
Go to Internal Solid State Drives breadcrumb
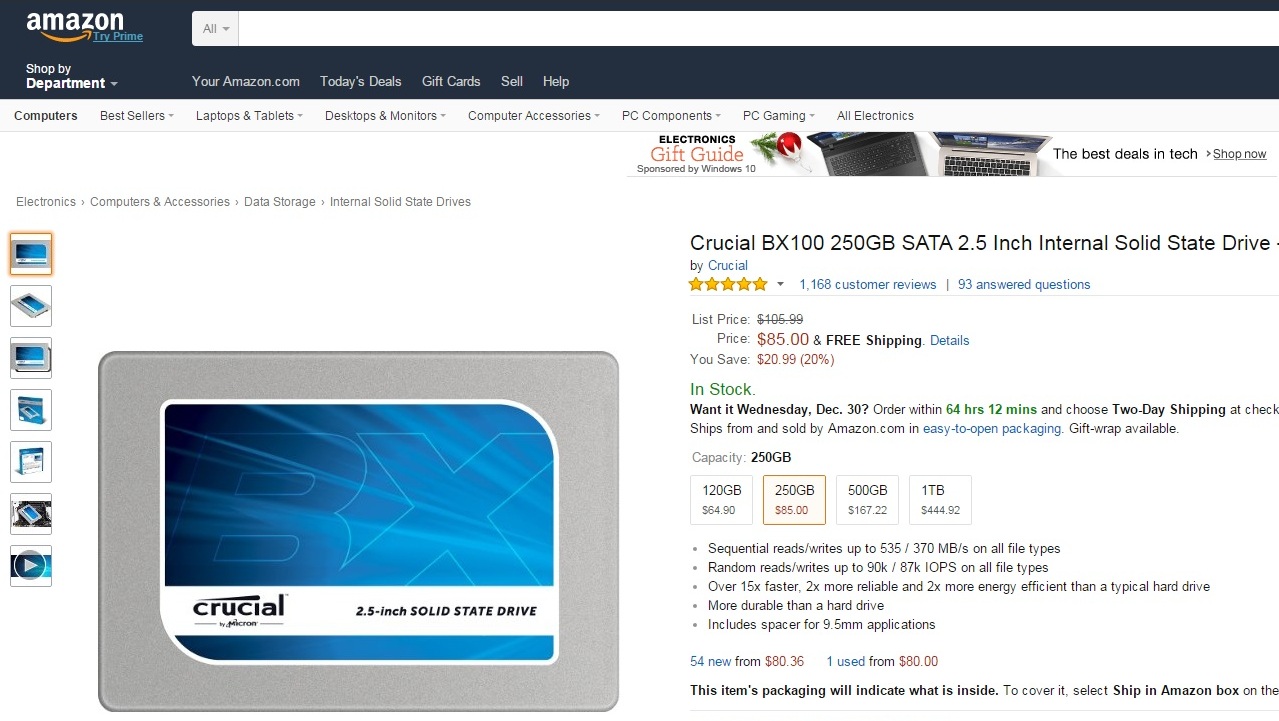coord(400,202)
